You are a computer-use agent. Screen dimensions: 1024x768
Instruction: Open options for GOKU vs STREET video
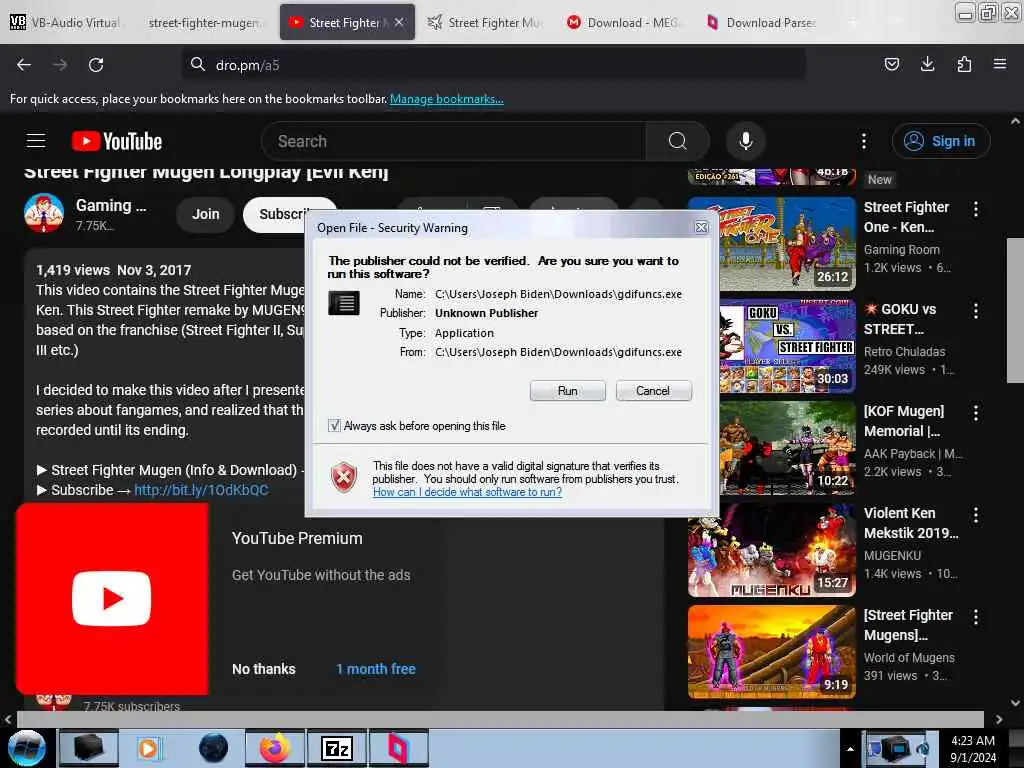976,311
